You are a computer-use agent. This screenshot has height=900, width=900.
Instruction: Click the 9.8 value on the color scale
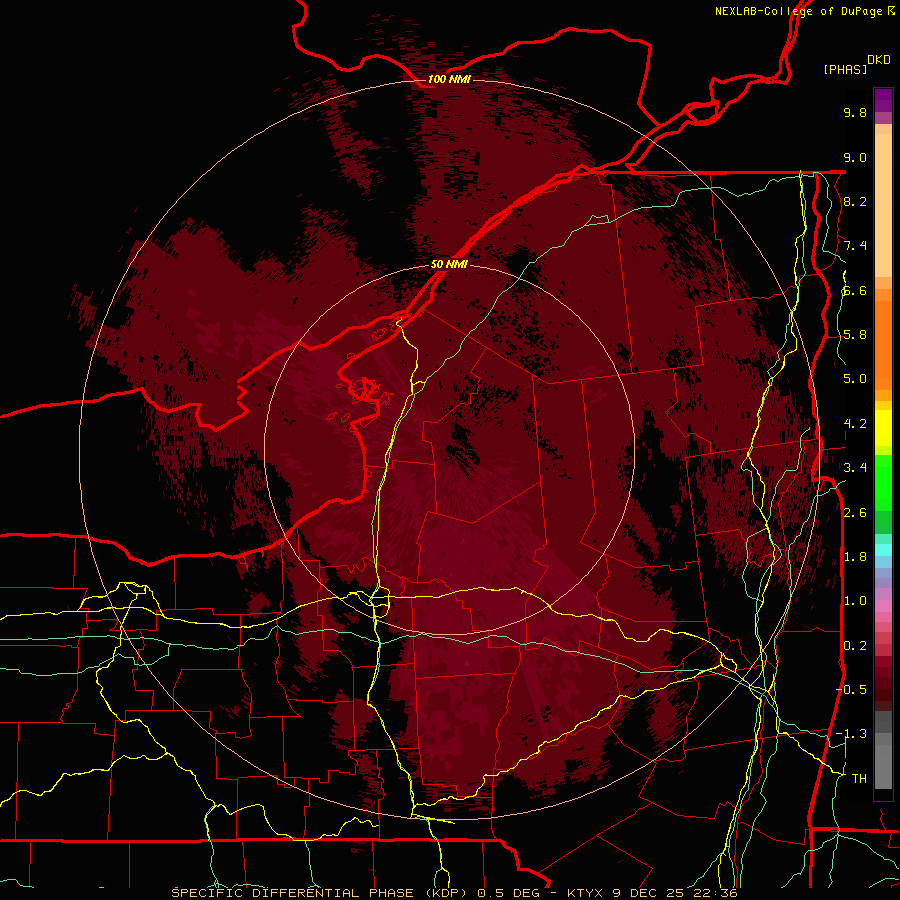tap(855, 112)
